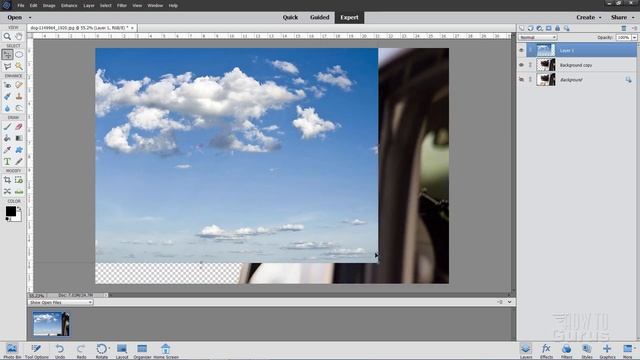Toggle lock all pixels on layer

[558, 28]
